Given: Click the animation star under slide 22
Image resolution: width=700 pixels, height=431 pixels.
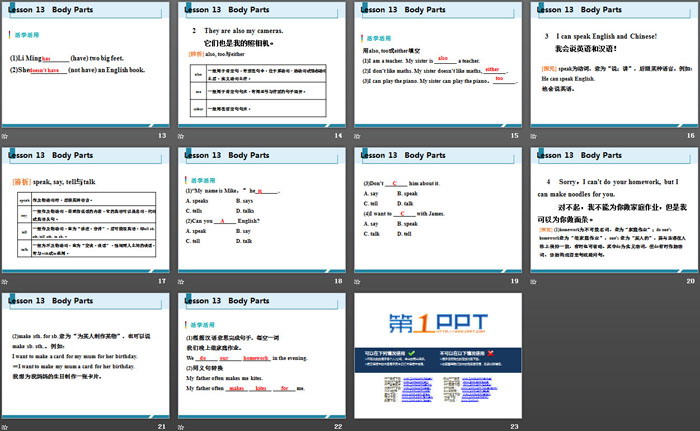Looking at the screenshot, I should [x=183, y=426].
